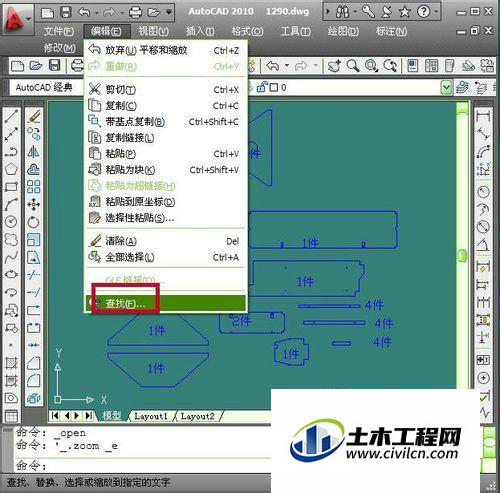Select the Diameter dimension tool
The image size is (500, 493).
click(x=483, y=227)
